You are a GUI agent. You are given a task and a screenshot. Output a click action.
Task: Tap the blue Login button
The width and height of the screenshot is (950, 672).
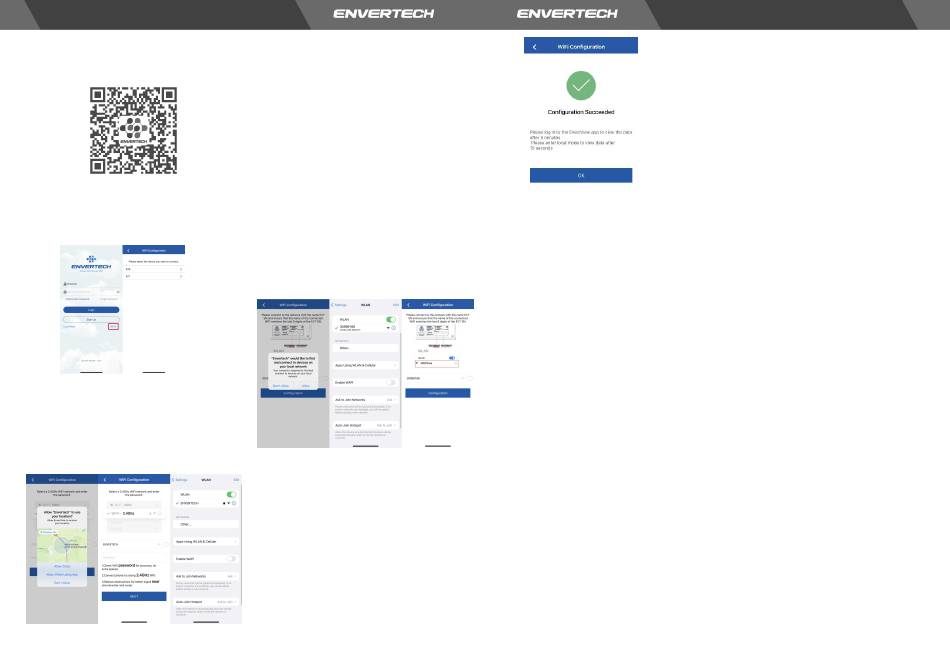(91, 310)
